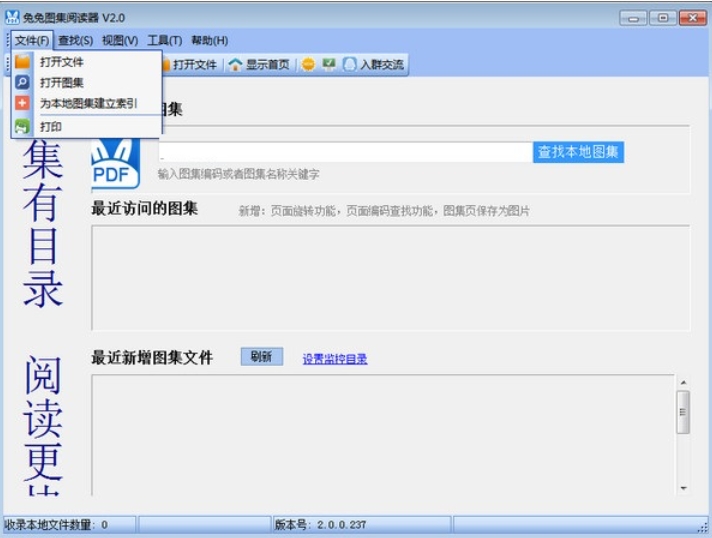Select 为本地图集建立索引 menu entry
The image size is (712, 538).
86,103
